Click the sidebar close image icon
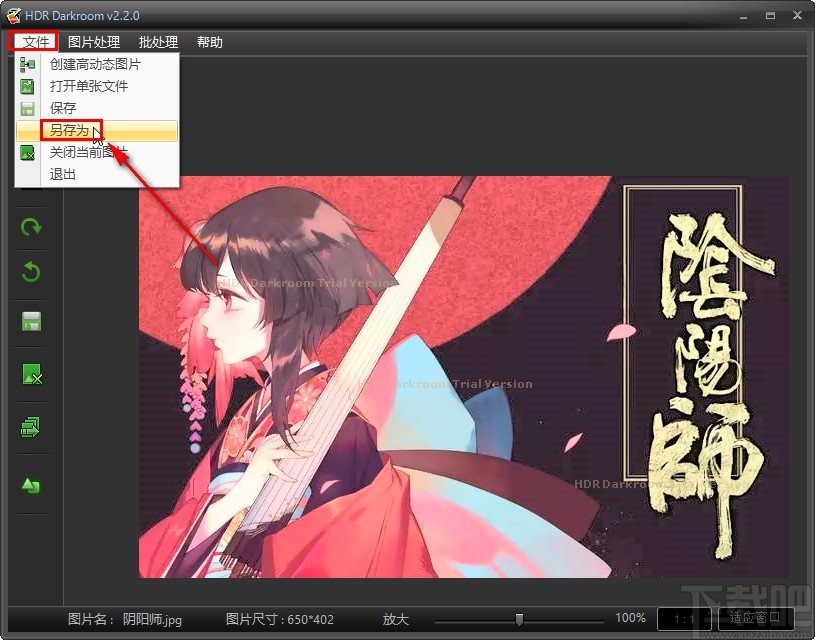 (x=32, y=374)
